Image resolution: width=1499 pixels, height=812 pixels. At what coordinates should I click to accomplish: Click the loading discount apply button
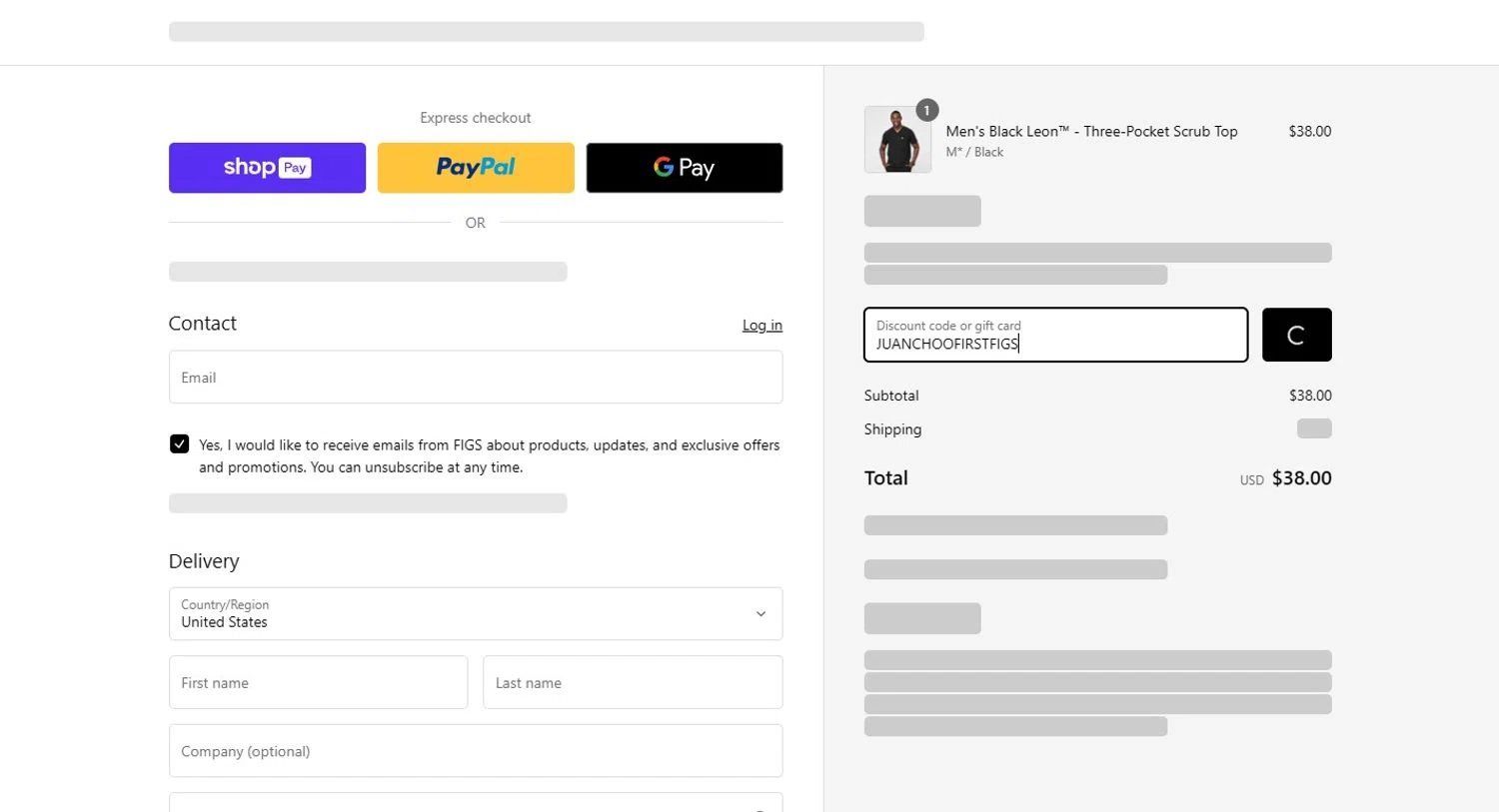click(1296, 335)
